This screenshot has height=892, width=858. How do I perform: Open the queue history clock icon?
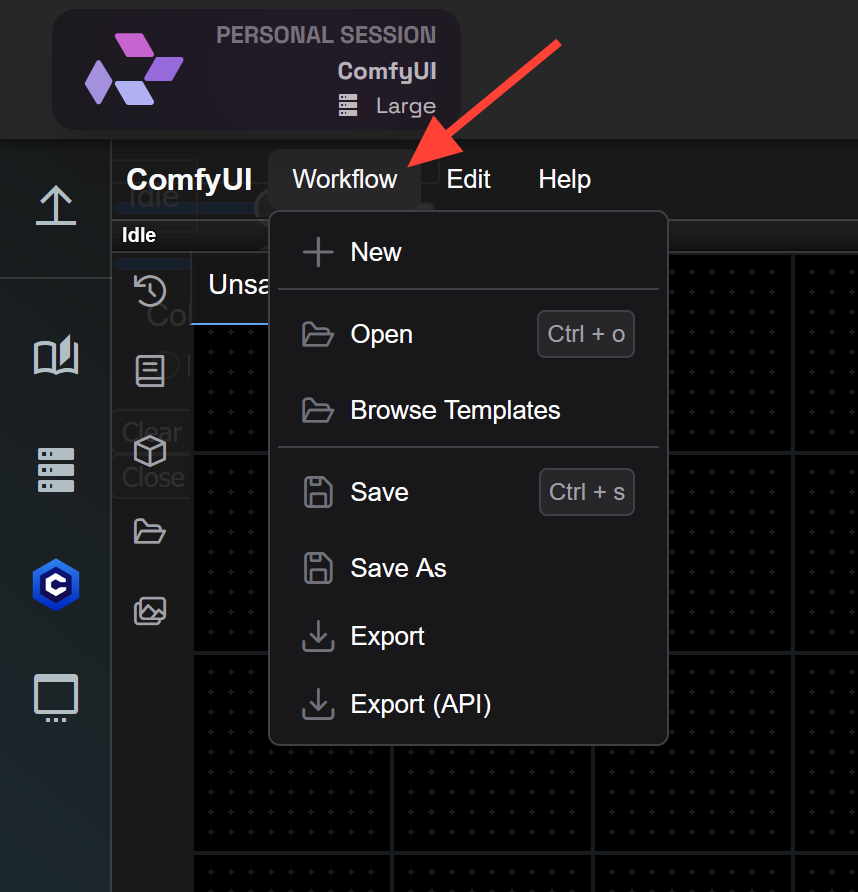click(150, 291)
